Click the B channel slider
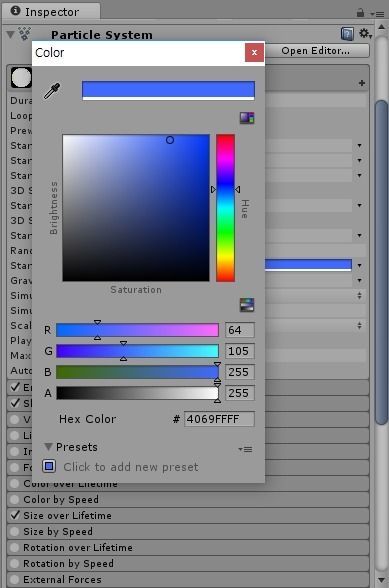 click(x=137, y=372)
